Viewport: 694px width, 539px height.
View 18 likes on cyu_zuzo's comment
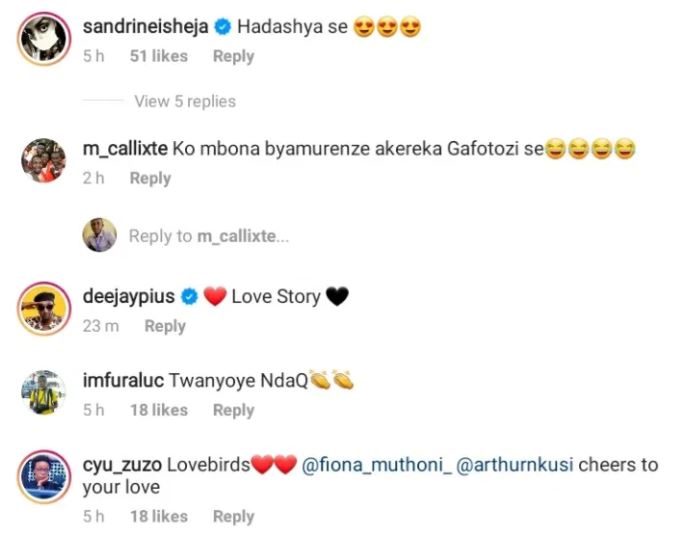click(x=158, y=516)
